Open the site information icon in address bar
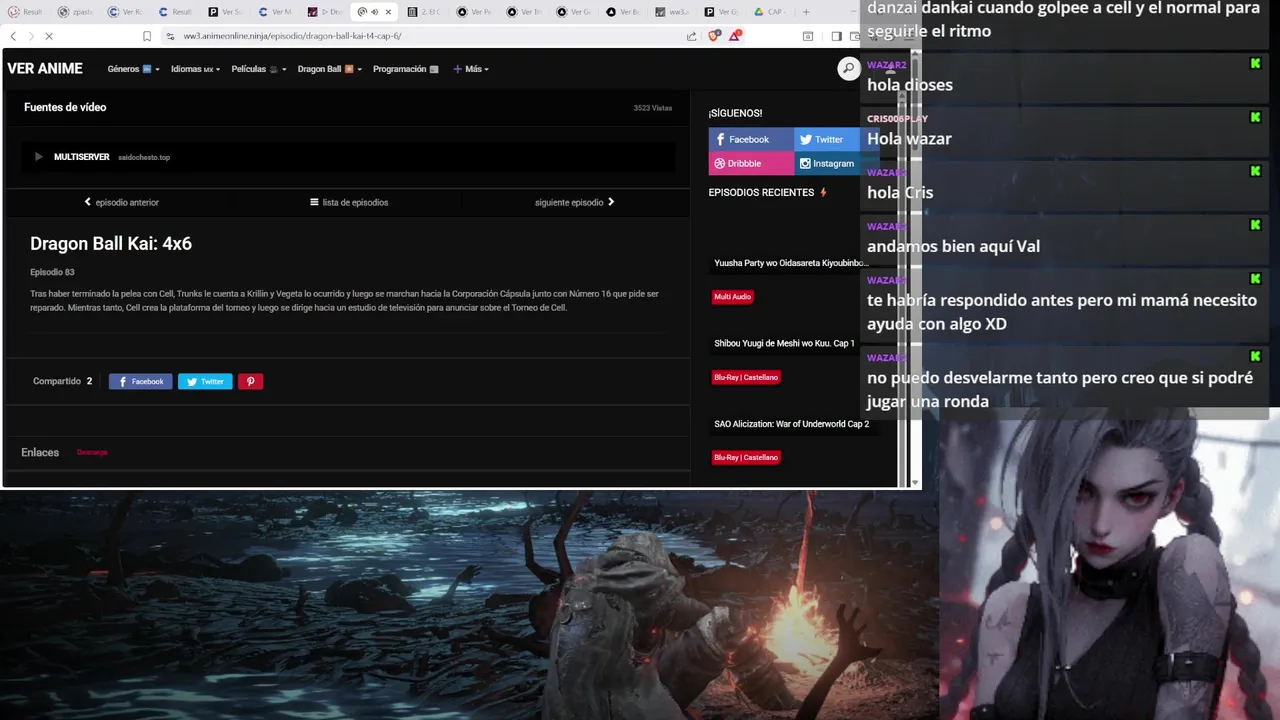1280x720 pixels. (x=171, y=36)
